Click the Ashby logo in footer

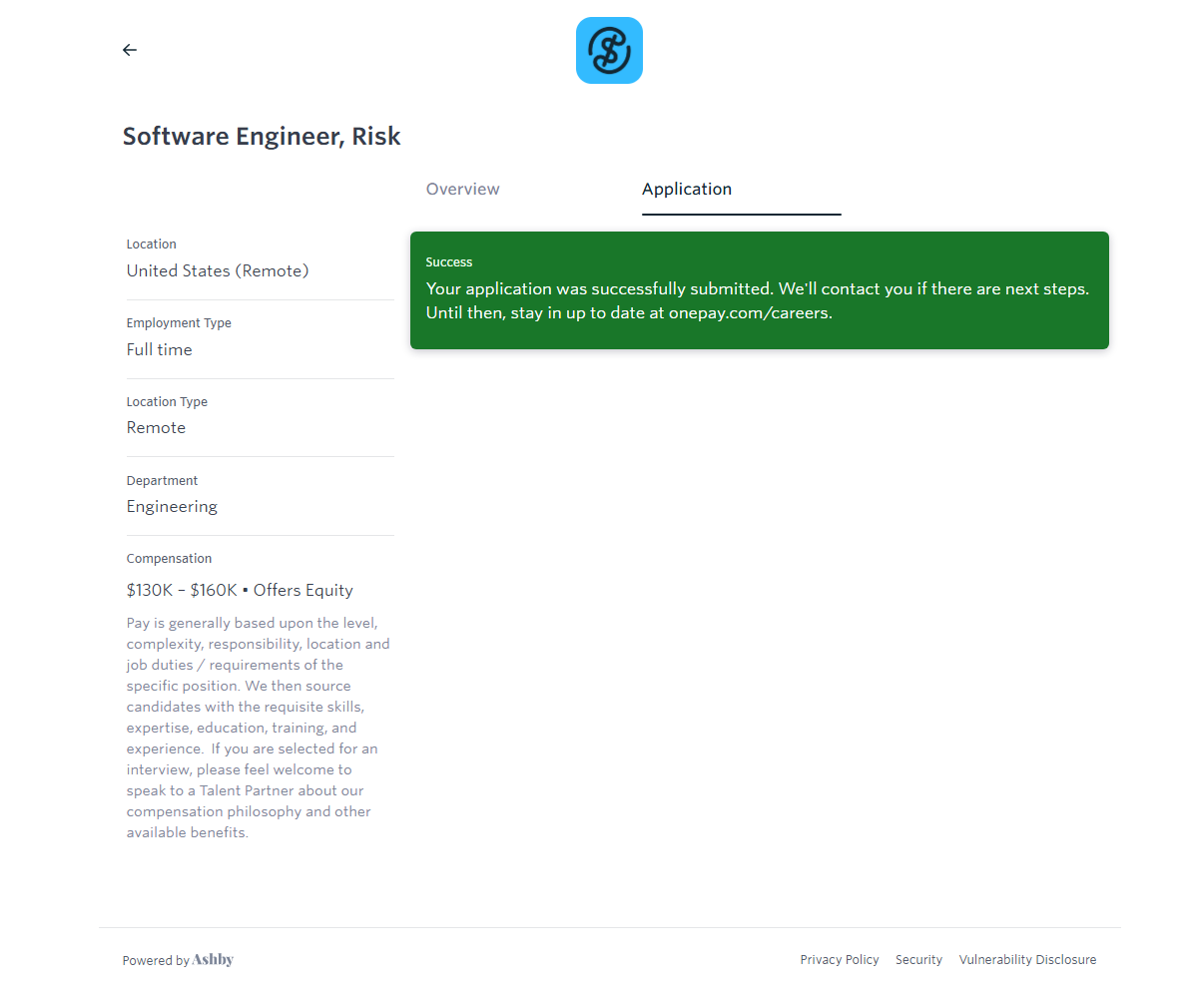pyautogui.click(x=213, y=960)
